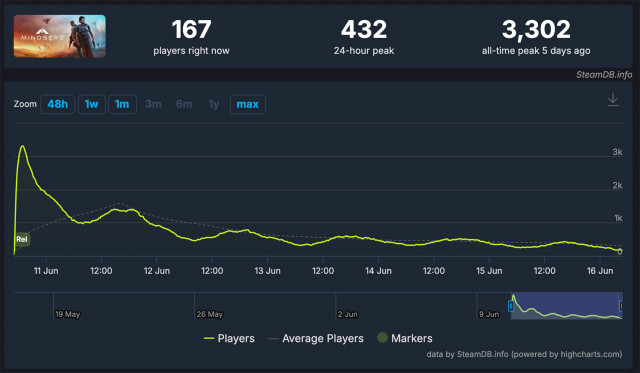Click the disabled 3m zoom option
640x373 pixels.
[153, 104]
